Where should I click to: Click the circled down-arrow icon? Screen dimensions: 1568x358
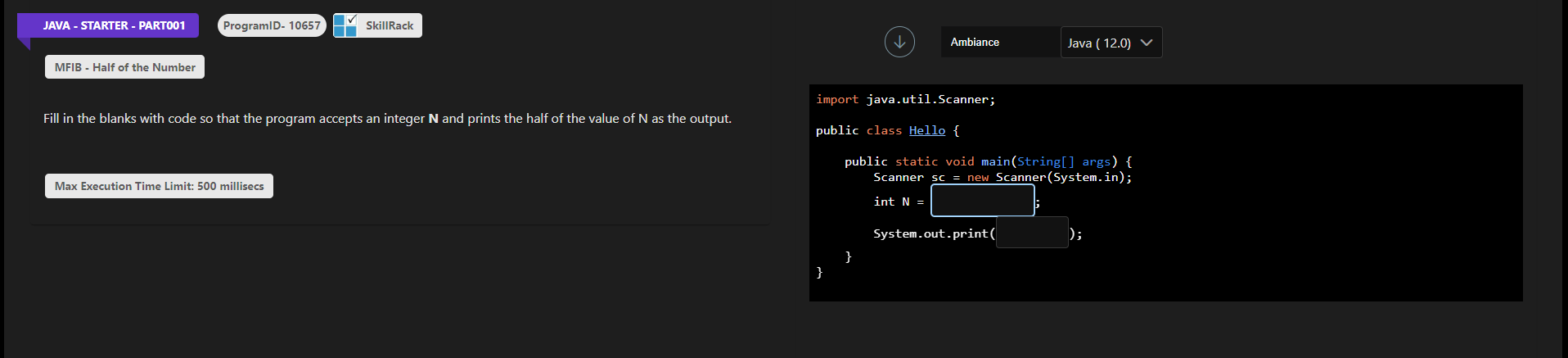coord(899,42)
